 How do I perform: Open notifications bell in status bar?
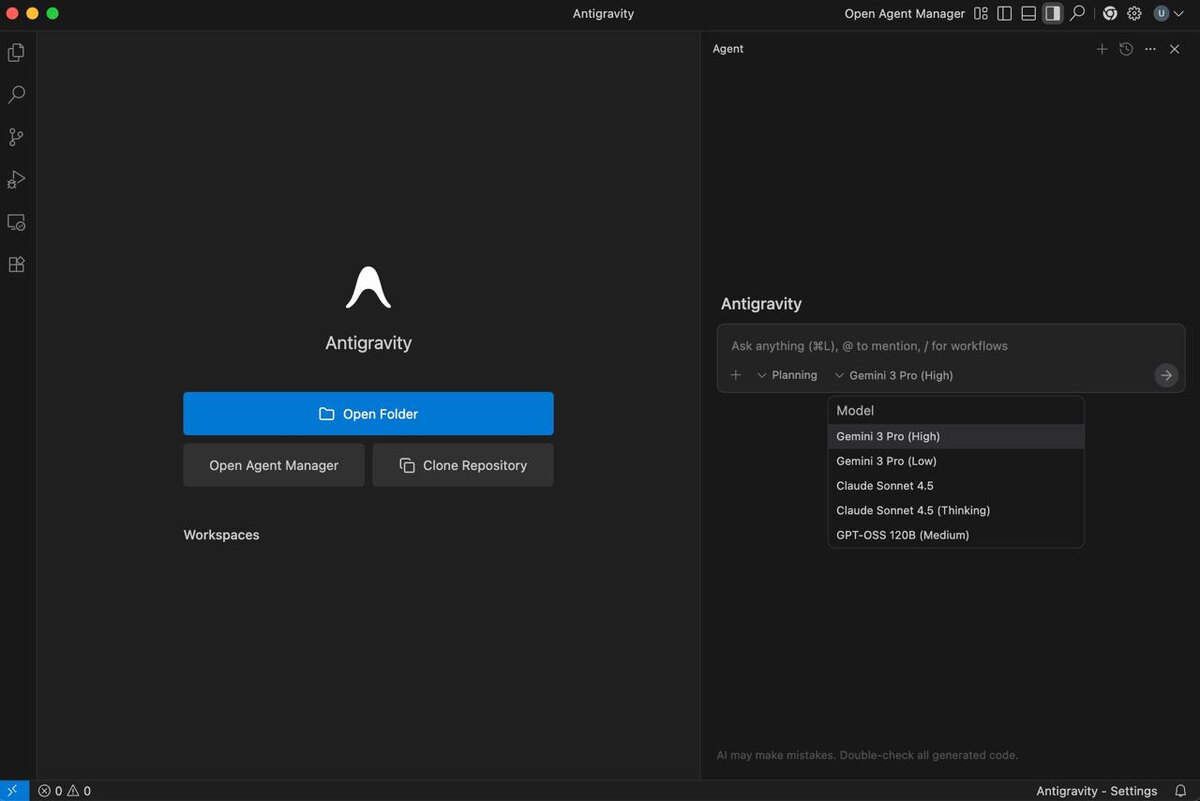pyautogui.click(x=1181, y=791)
